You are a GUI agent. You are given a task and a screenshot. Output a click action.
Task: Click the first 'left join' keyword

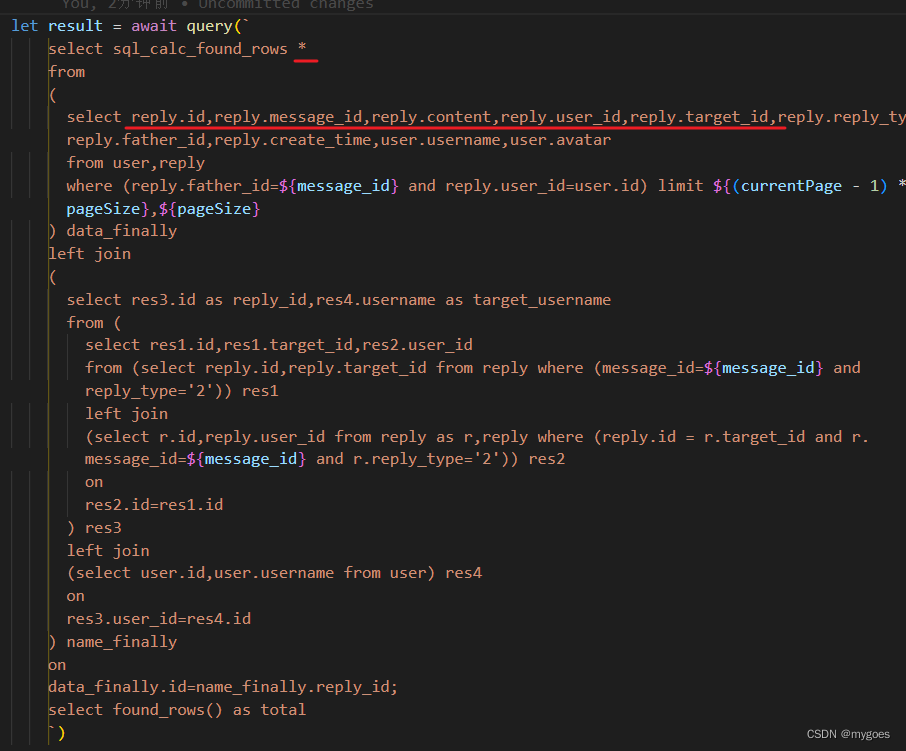coord(89,253)
